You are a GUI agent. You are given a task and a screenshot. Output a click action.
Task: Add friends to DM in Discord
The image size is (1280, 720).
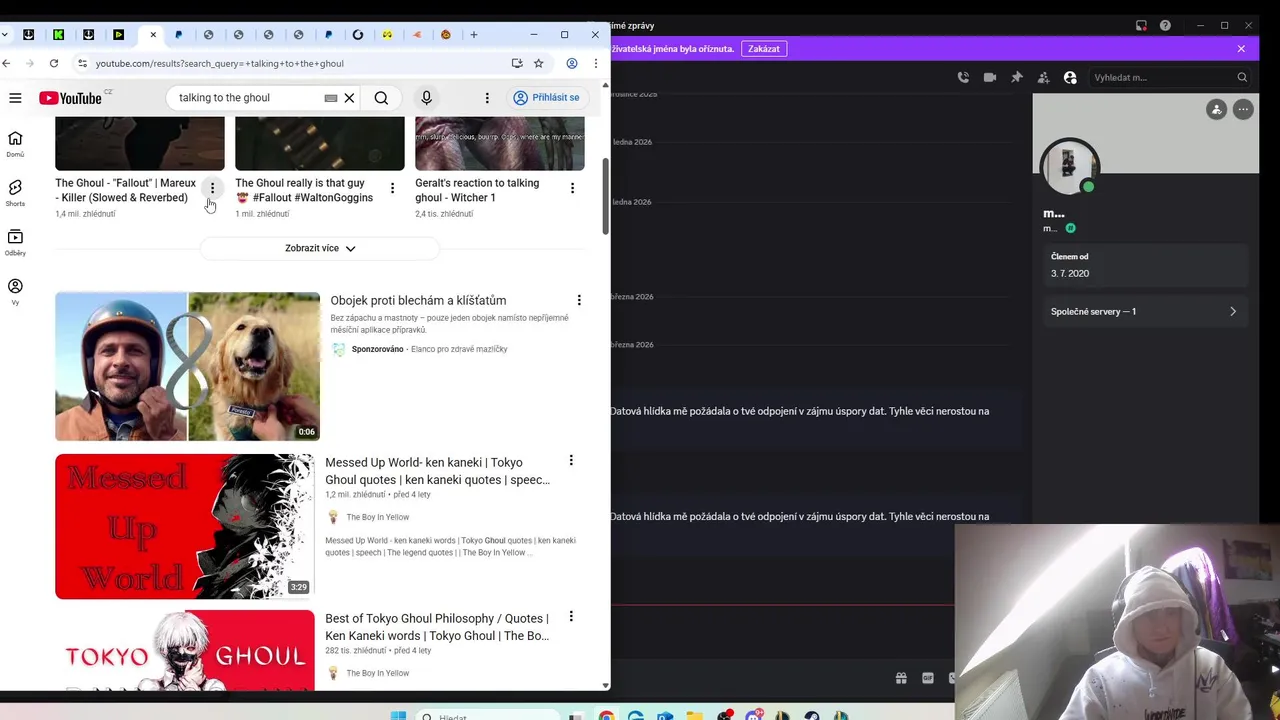(x=1043, y=77)
